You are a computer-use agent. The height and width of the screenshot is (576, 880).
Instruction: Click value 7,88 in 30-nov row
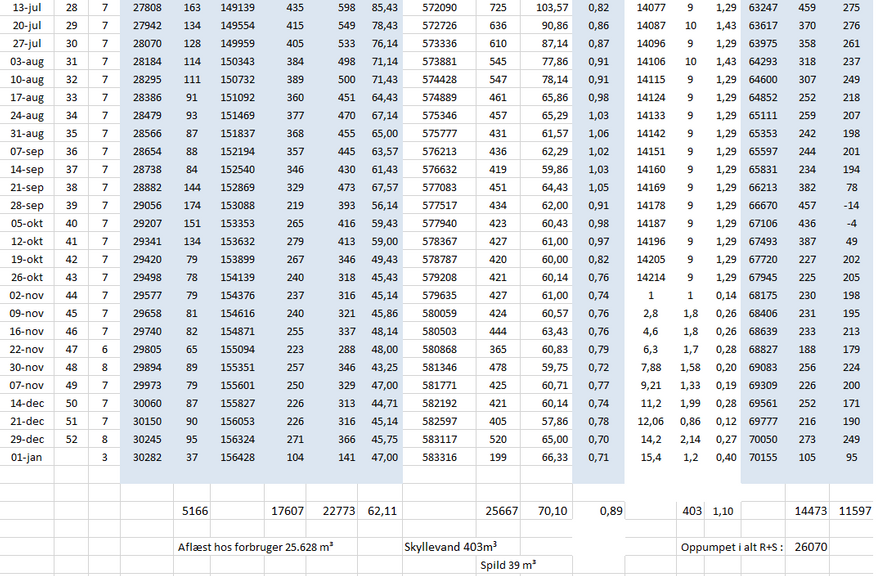point(650,367)
